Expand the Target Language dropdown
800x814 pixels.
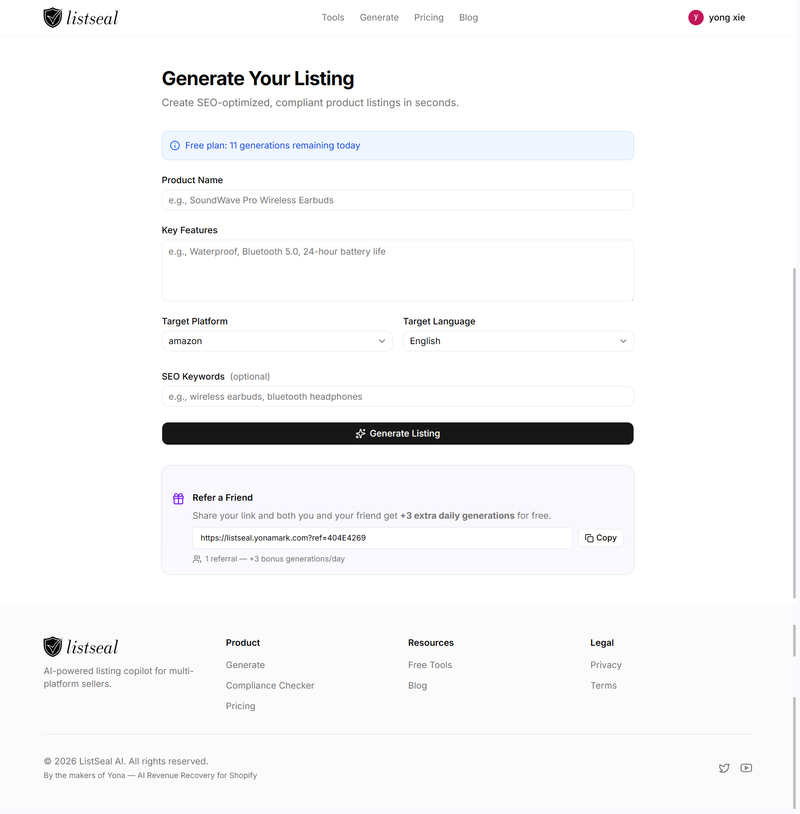coord(518,341)
